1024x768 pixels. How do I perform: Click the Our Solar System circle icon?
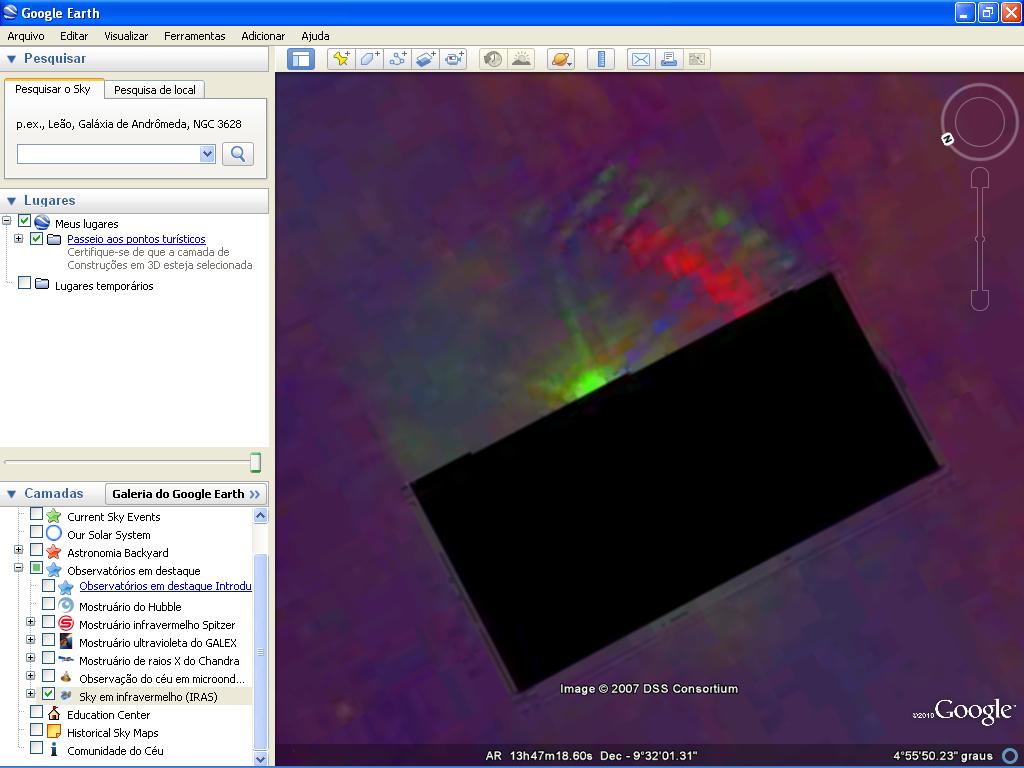click(x=54, y=534)
